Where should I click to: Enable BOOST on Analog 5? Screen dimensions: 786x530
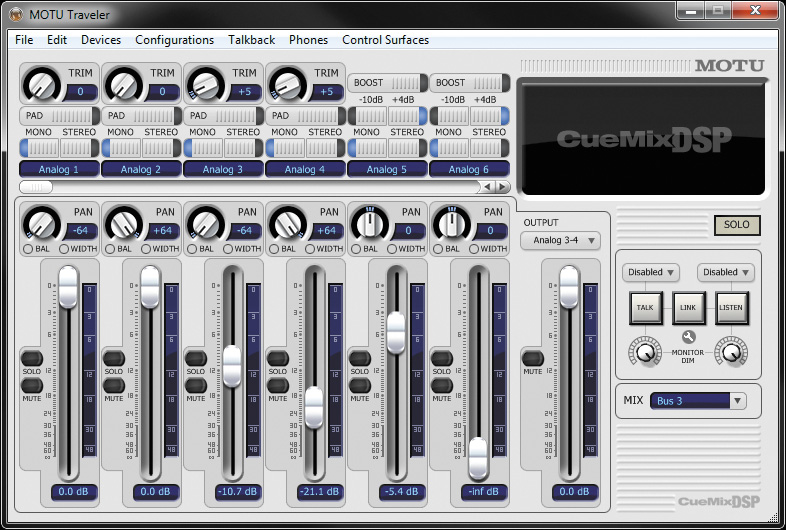pyautogui.click(x=387, y=83)
